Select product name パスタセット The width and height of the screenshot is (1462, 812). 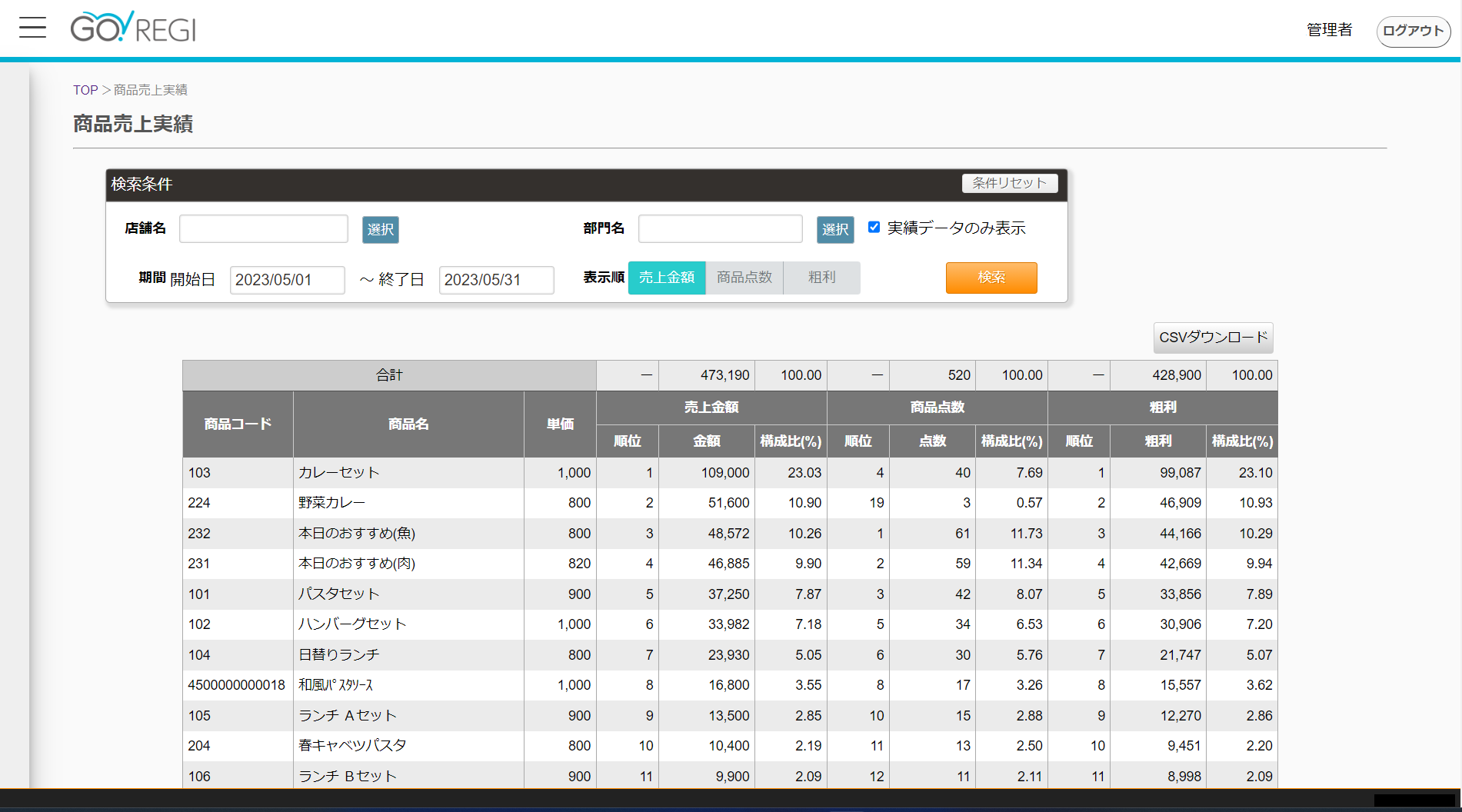click(x=339, y=594)
